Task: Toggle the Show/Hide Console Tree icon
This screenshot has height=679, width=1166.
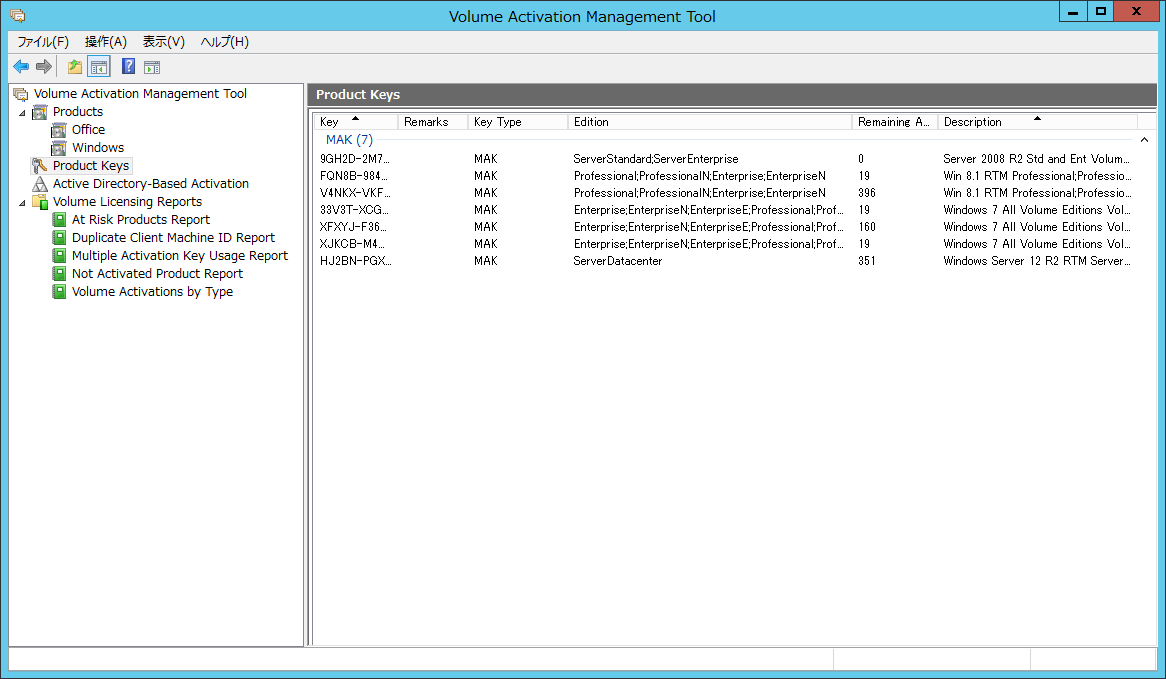Action: pyautogui.click(x=98, y=67)
